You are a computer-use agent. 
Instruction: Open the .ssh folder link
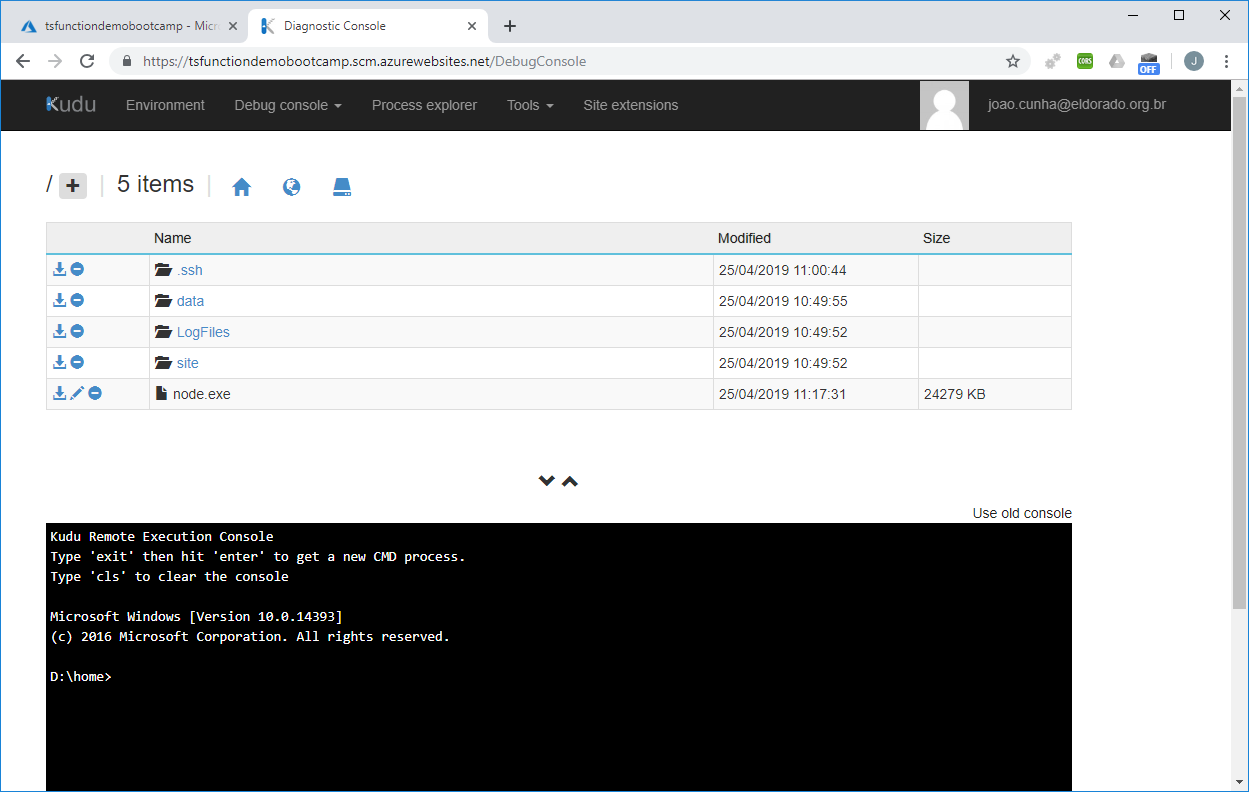coord(189,270)
